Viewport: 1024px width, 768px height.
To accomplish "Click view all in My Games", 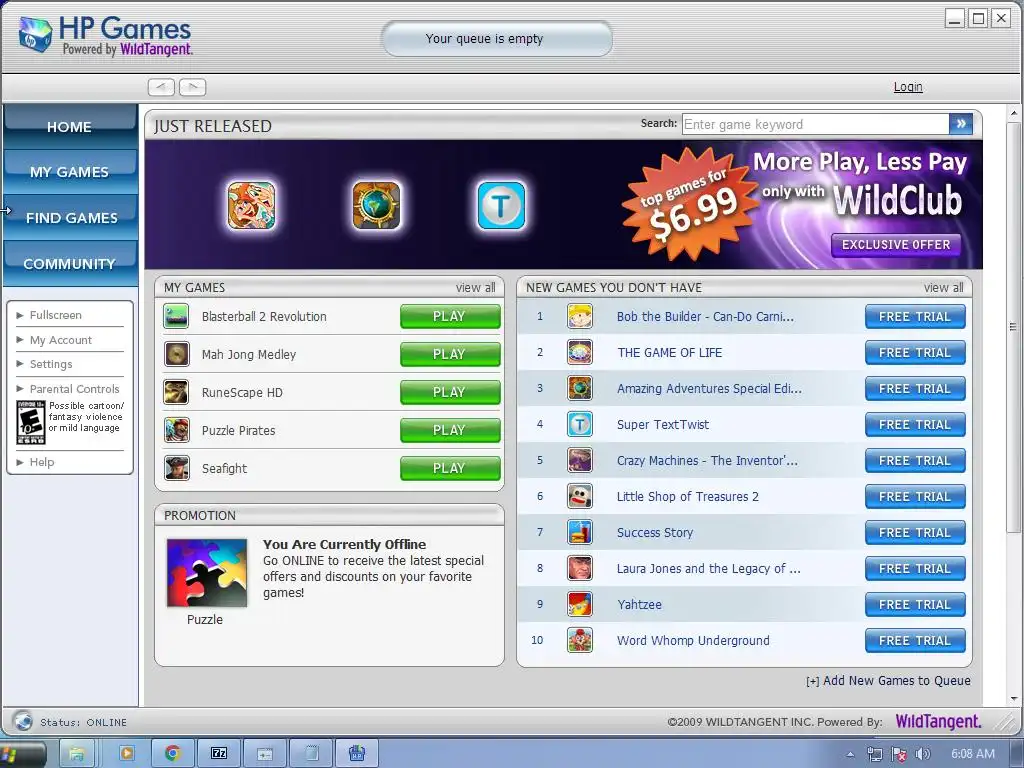I will (475, 287).
